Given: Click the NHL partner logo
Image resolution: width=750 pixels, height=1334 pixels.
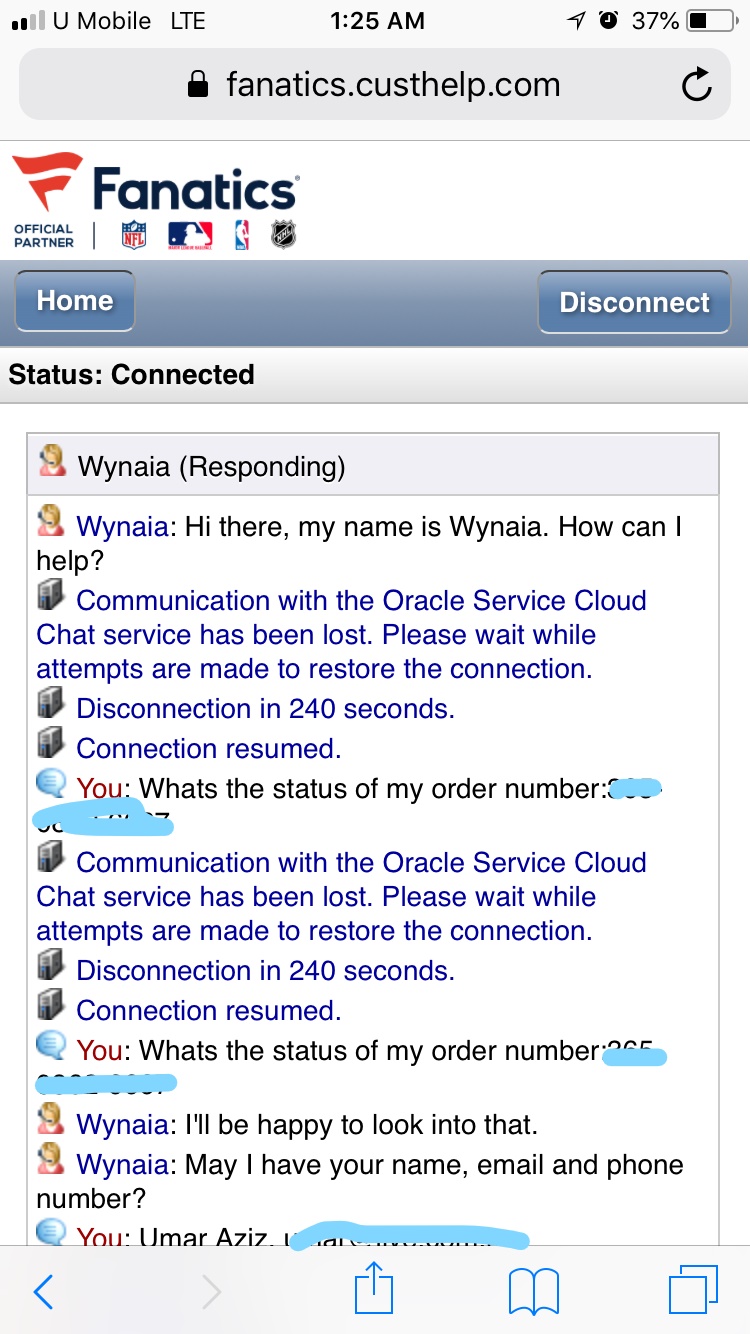Looking at the screenshot, I should click(286, 236).
